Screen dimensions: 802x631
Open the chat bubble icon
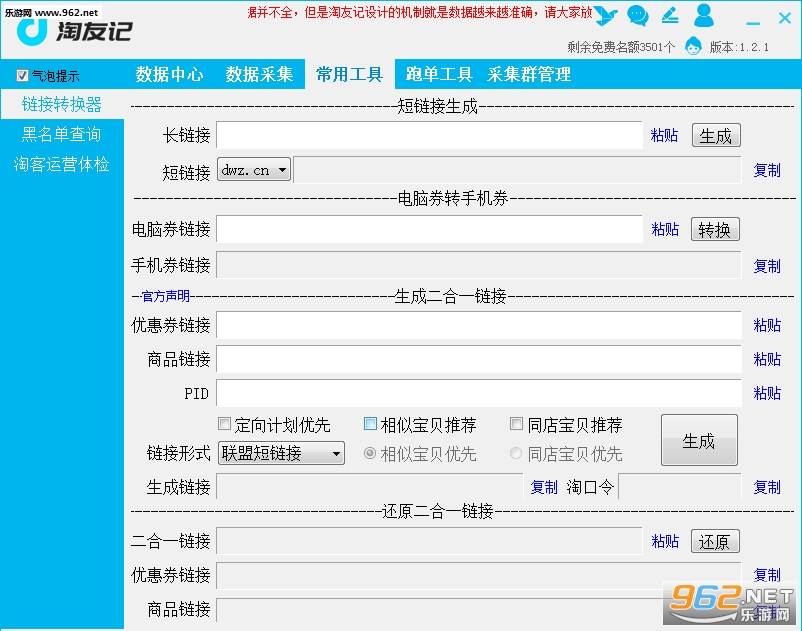(x=637, y=15)
